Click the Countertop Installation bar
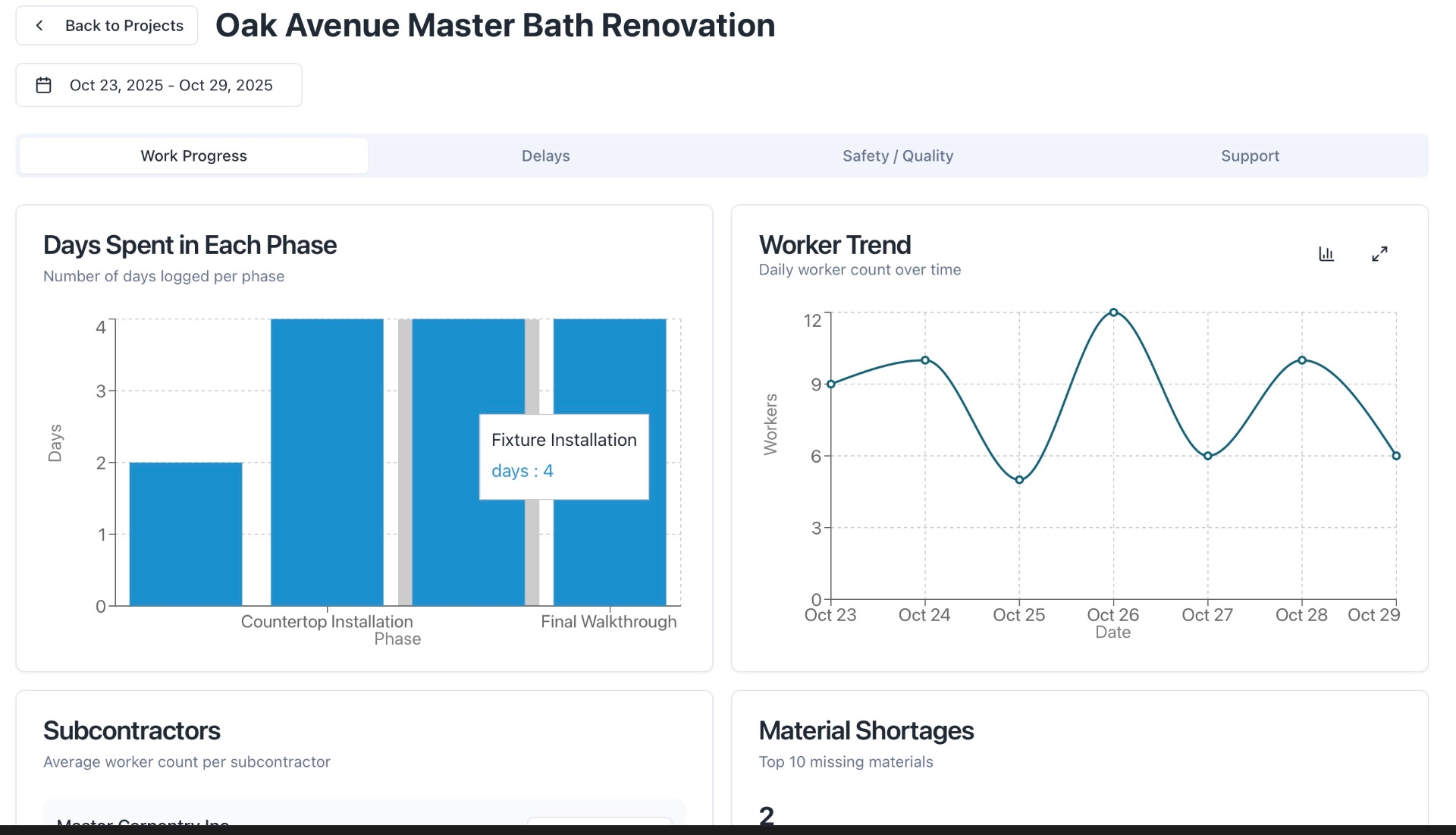Viewport: 1456px width, 835px height. (327, 463)
